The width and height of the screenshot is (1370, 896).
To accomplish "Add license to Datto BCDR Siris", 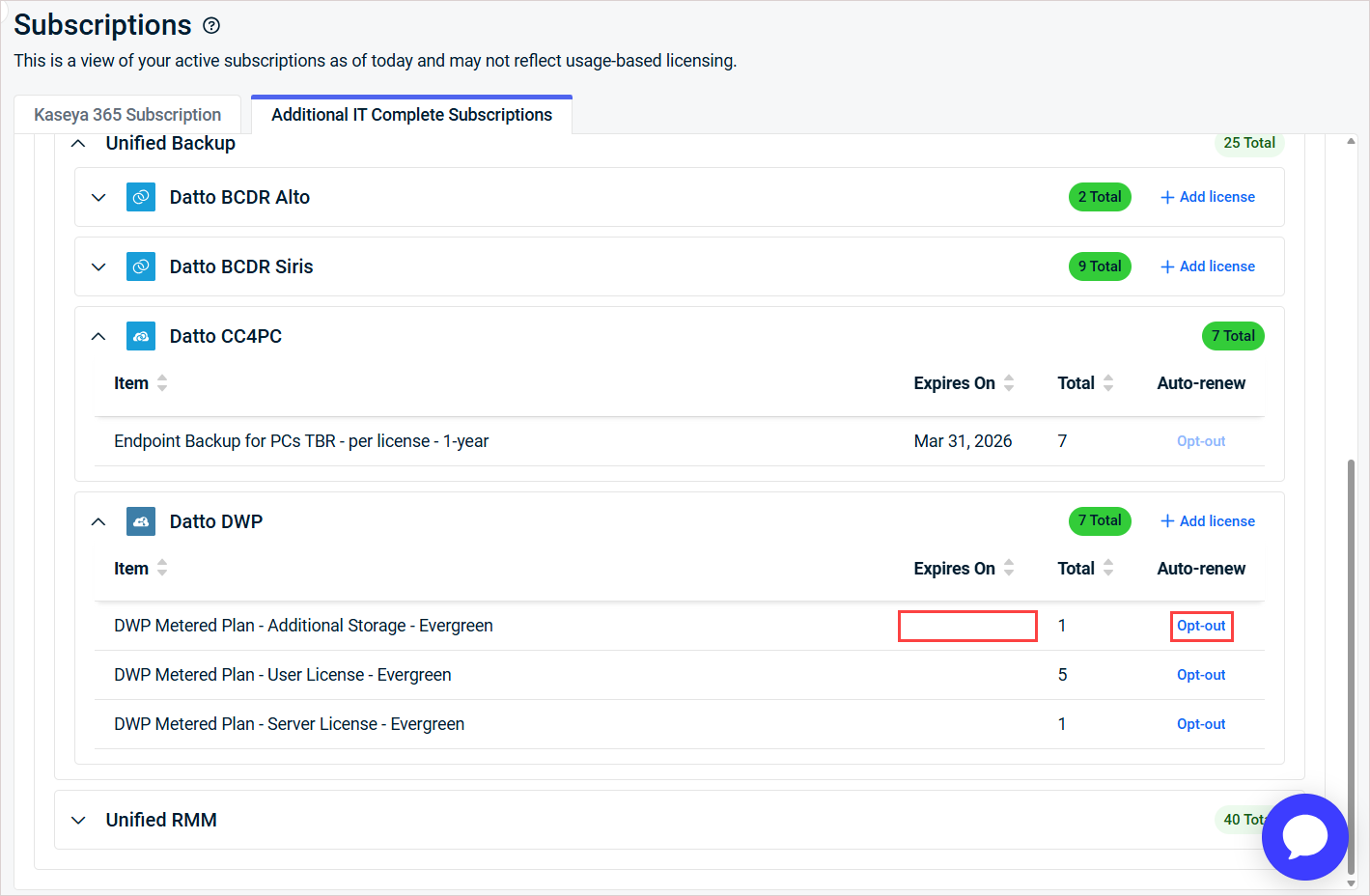I will (1208, 266).
